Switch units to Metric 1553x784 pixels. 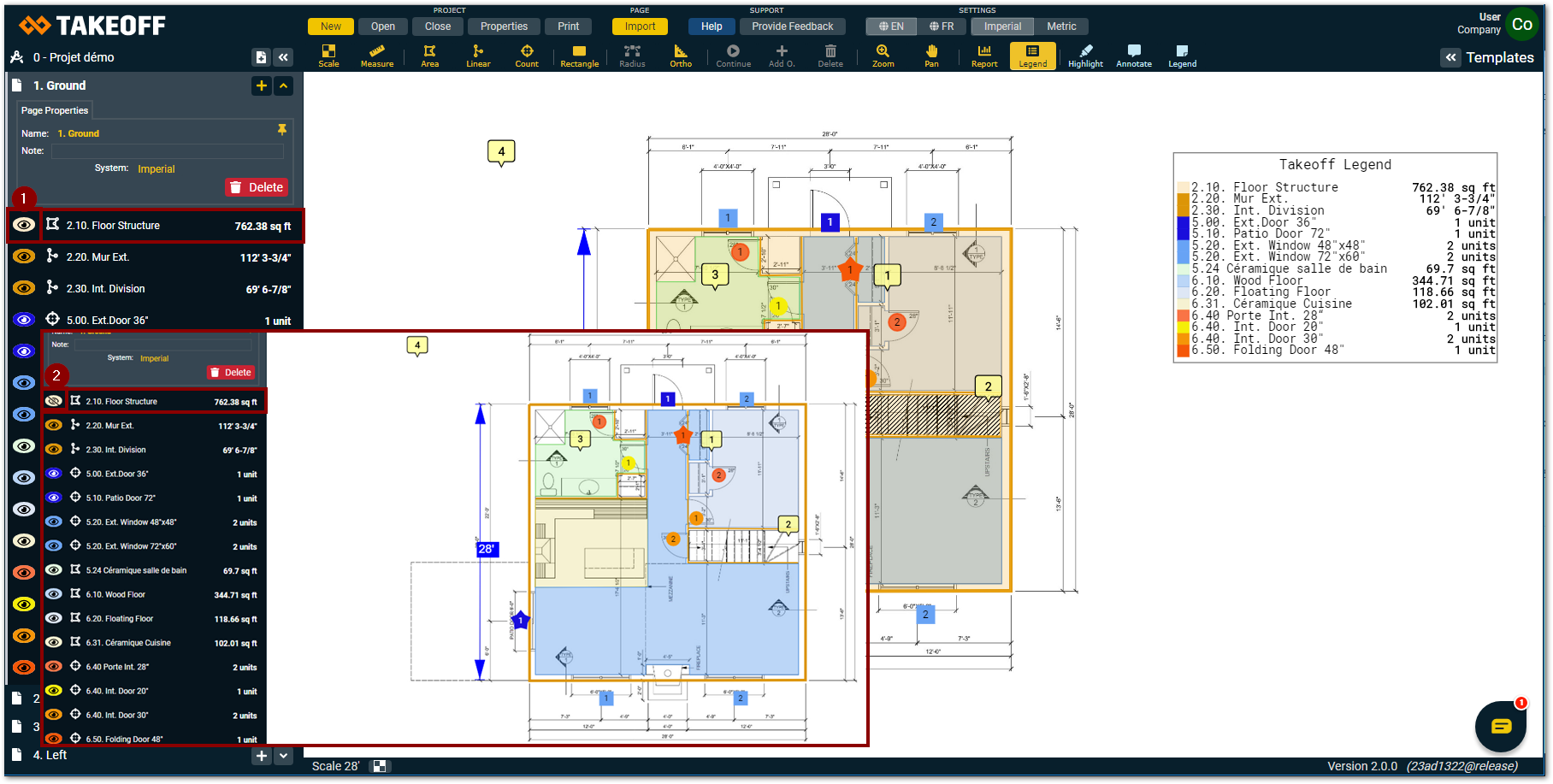click(x=1061, y=27)
